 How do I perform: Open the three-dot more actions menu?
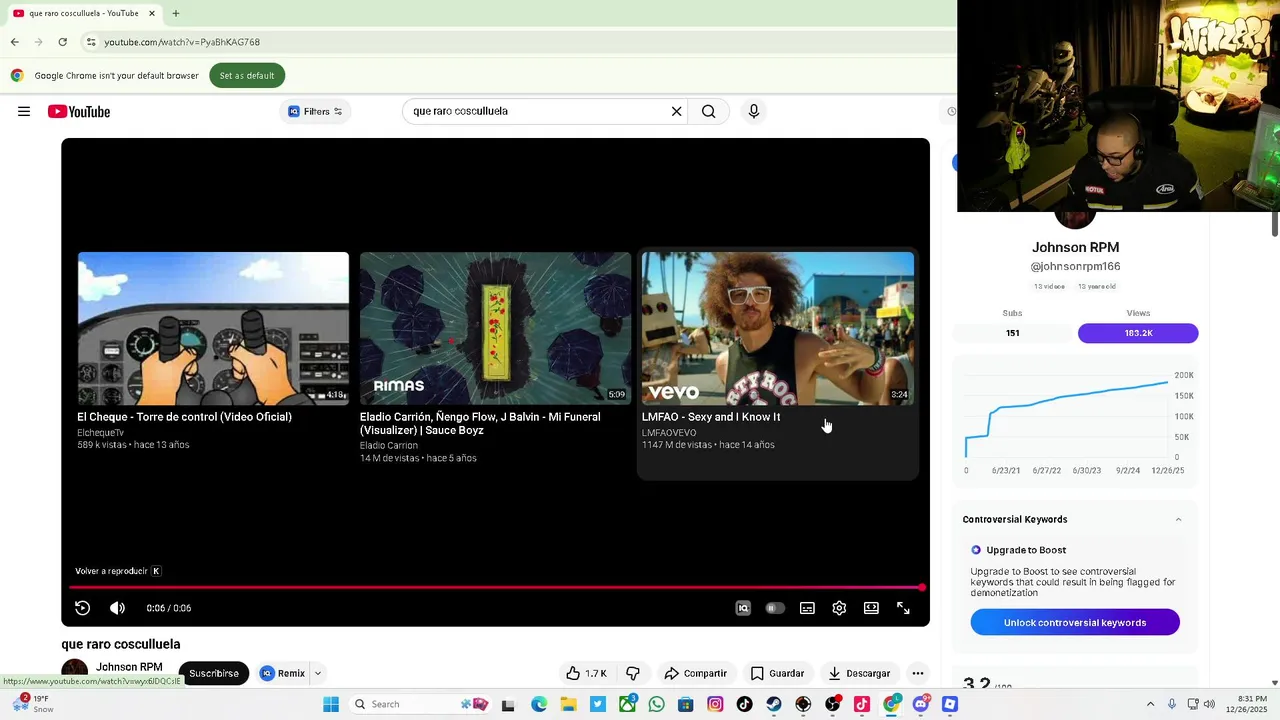[917, 673]
